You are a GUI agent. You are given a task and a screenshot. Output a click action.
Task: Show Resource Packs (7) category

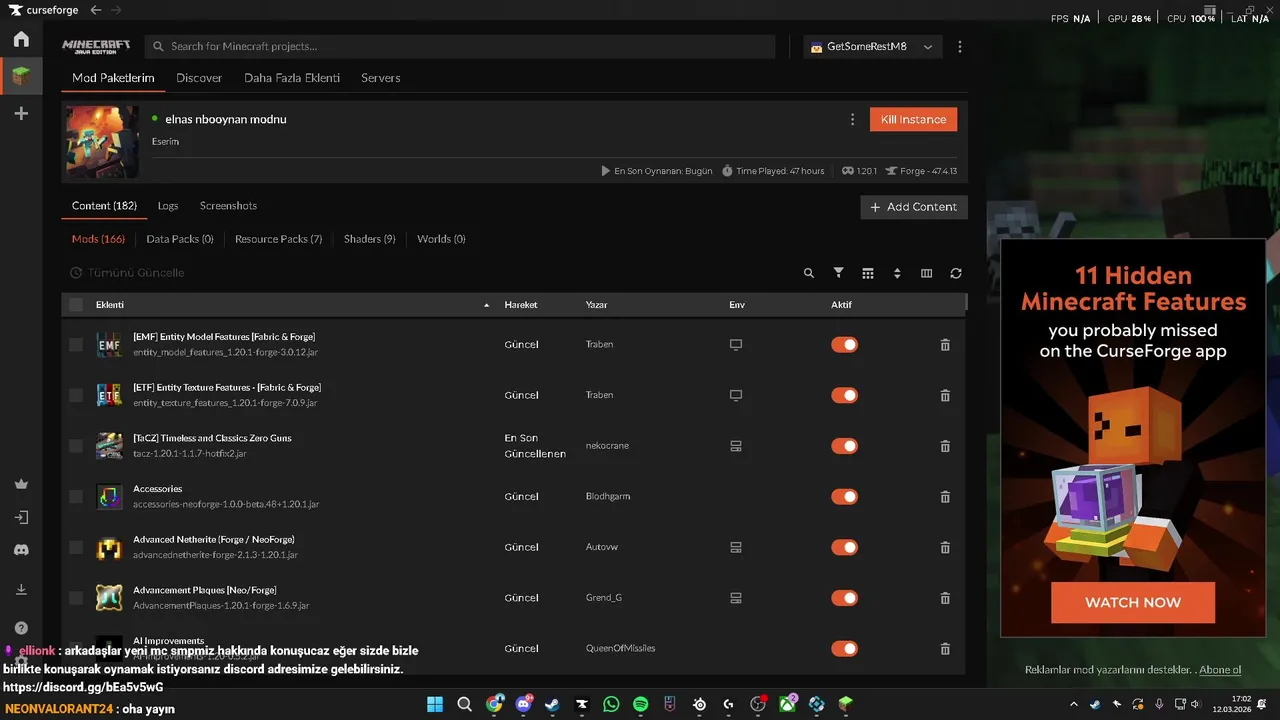(278, 239)
